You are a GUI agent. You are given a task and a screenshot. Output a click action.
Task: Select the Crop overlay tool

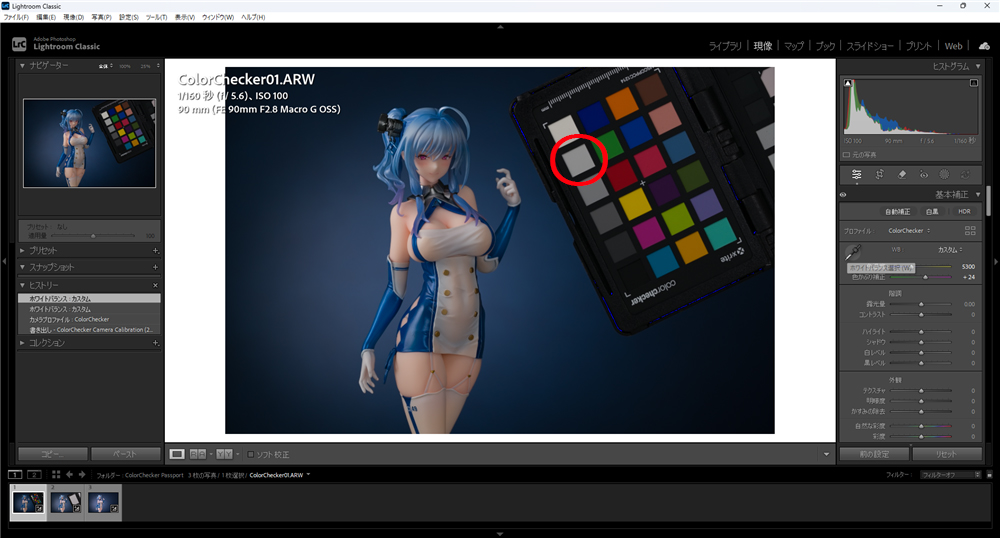pyautogui.click(x=879, y=174)
